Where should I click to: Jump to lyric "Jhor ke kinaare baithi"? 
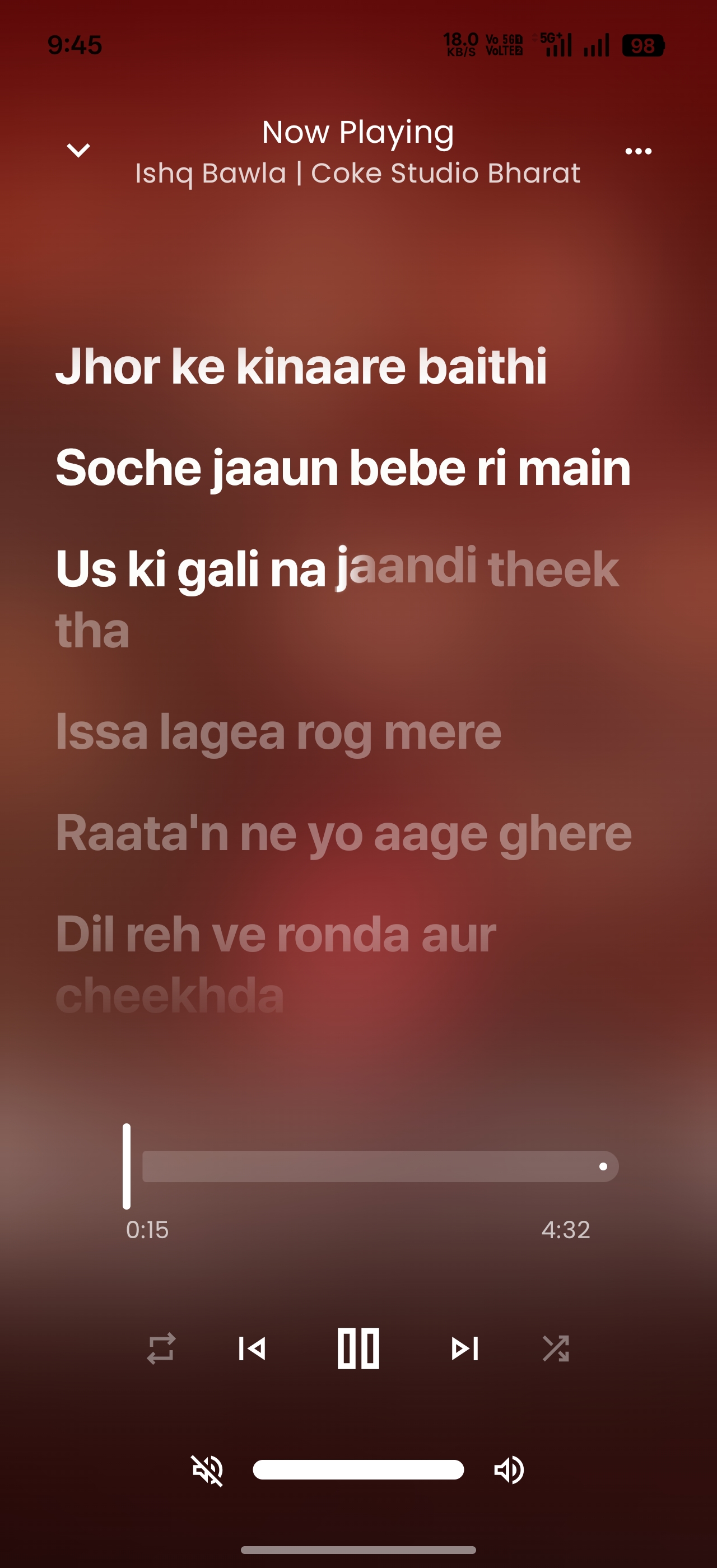[x=301, y=366]
